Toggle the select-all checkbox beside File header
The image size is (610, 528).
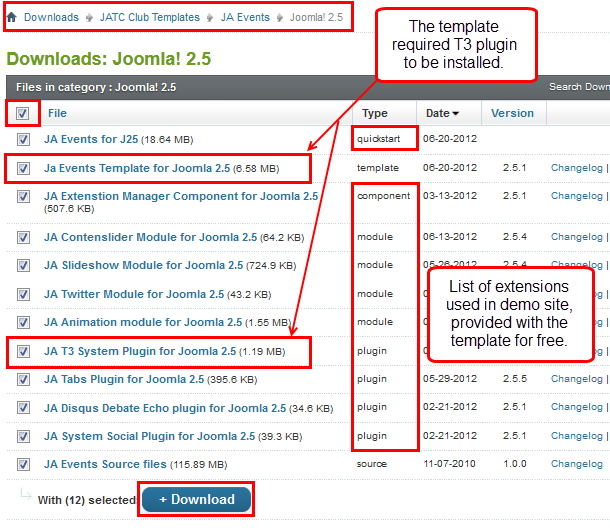tap(23, 113)
